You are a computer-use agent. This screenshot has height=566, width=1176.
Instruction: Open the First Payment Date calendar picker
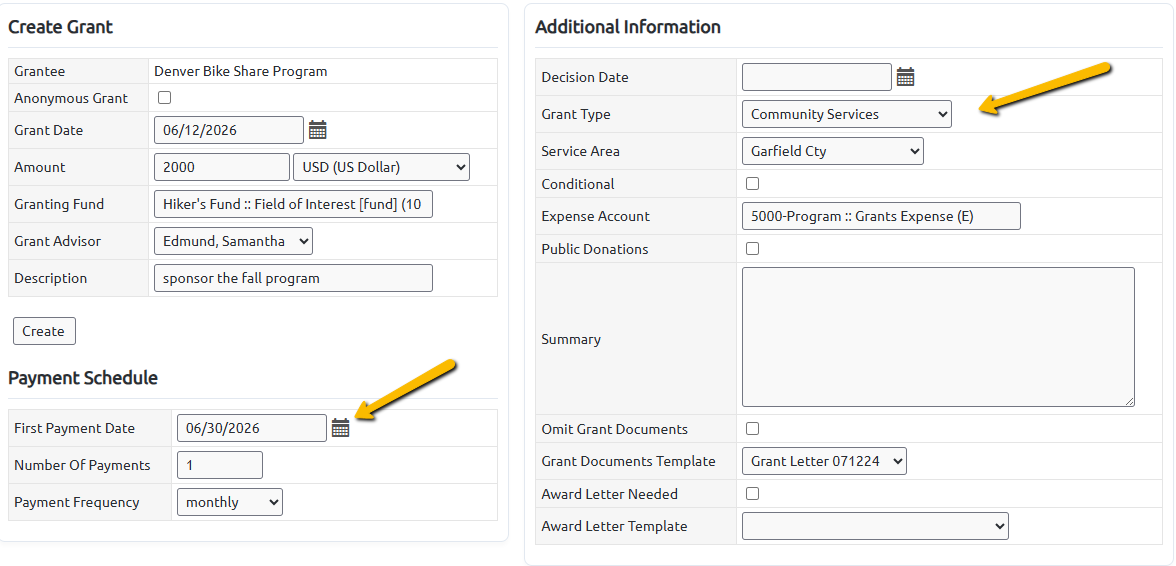click(x=340, y=428)
